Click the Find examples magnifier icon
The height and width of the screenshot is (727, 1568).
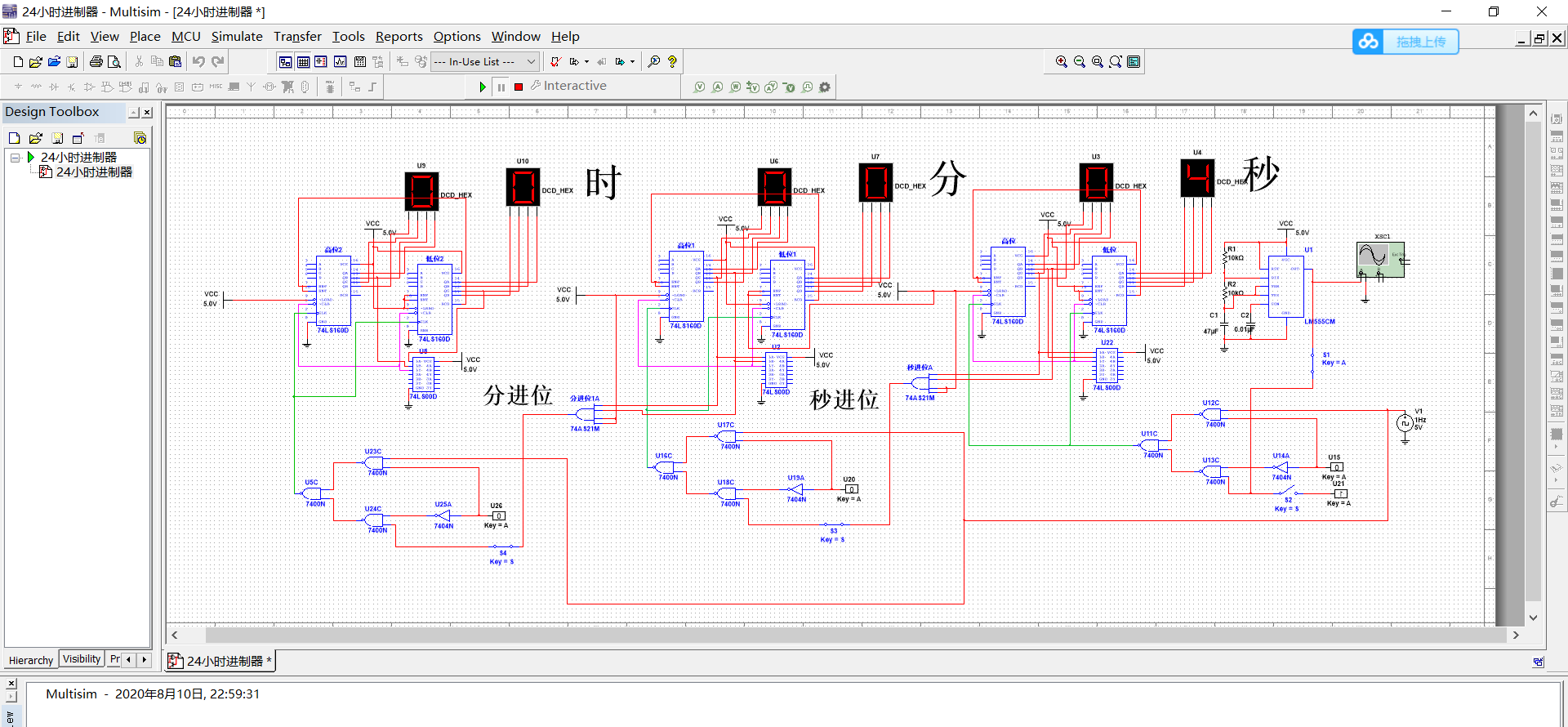(653, 61)
